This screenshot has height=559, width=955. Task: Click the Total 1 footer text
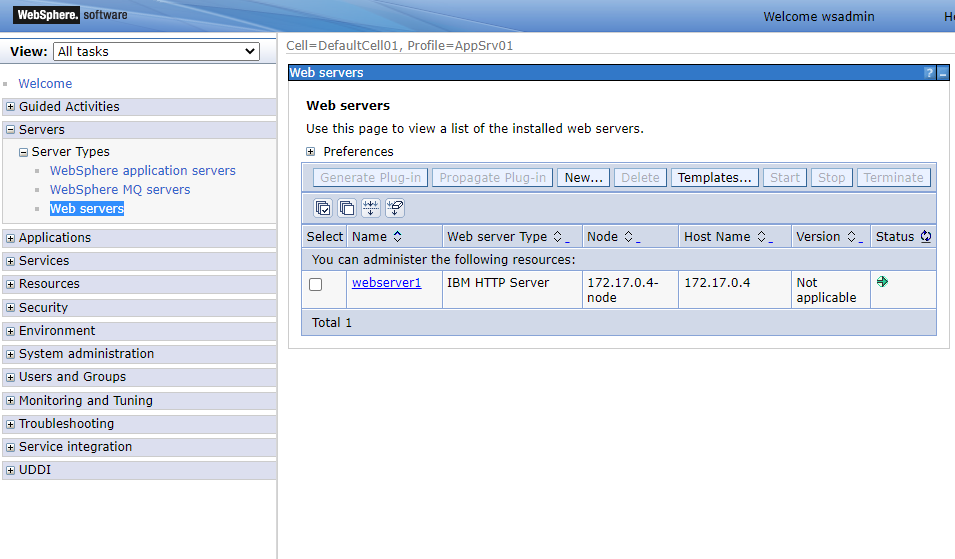[x=332, y=323]
